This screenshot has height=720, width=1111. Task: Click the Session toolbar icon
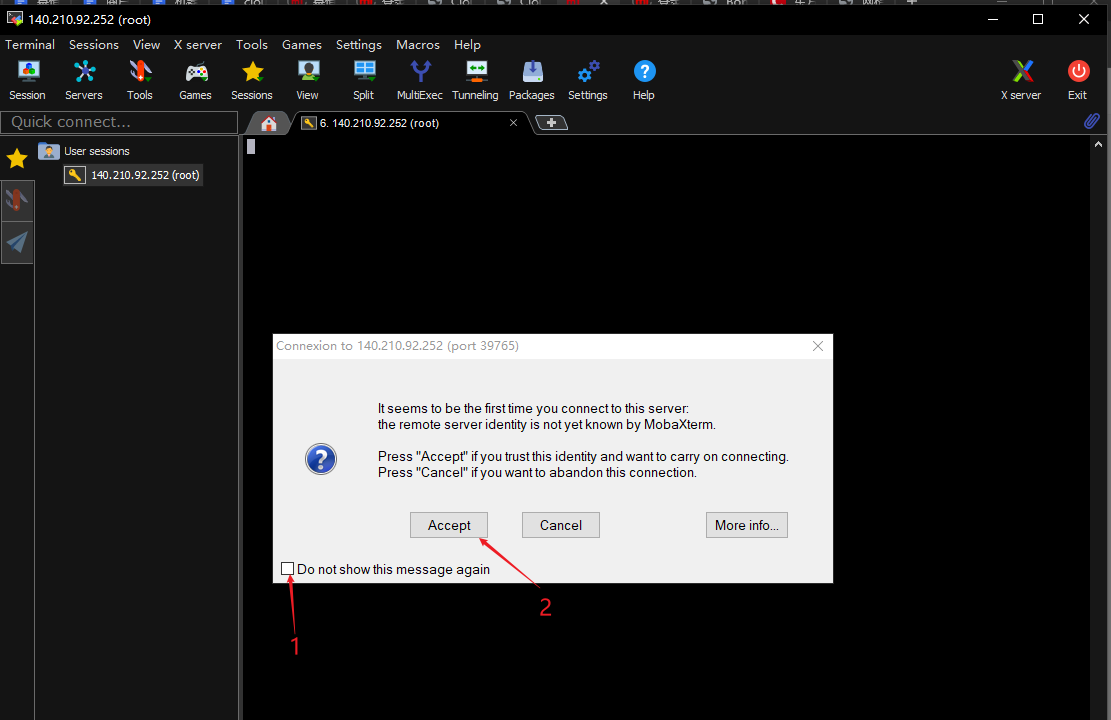point(27,79)
